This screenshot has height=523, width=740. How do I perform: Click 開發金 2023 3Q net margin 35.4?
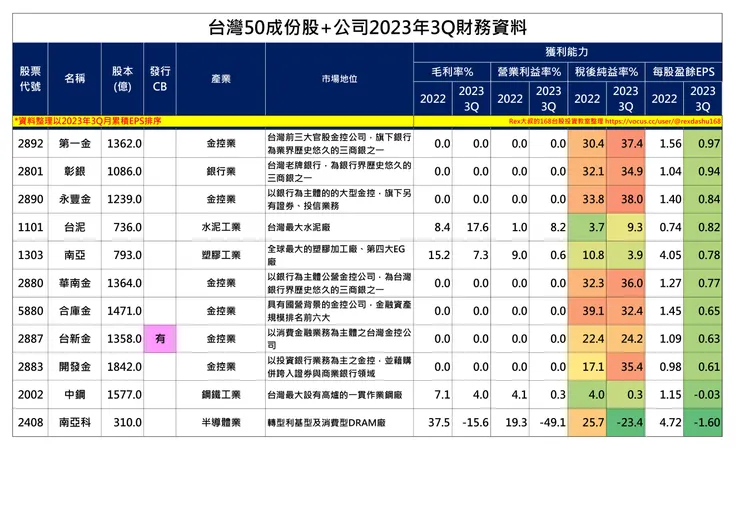[626, 366]
